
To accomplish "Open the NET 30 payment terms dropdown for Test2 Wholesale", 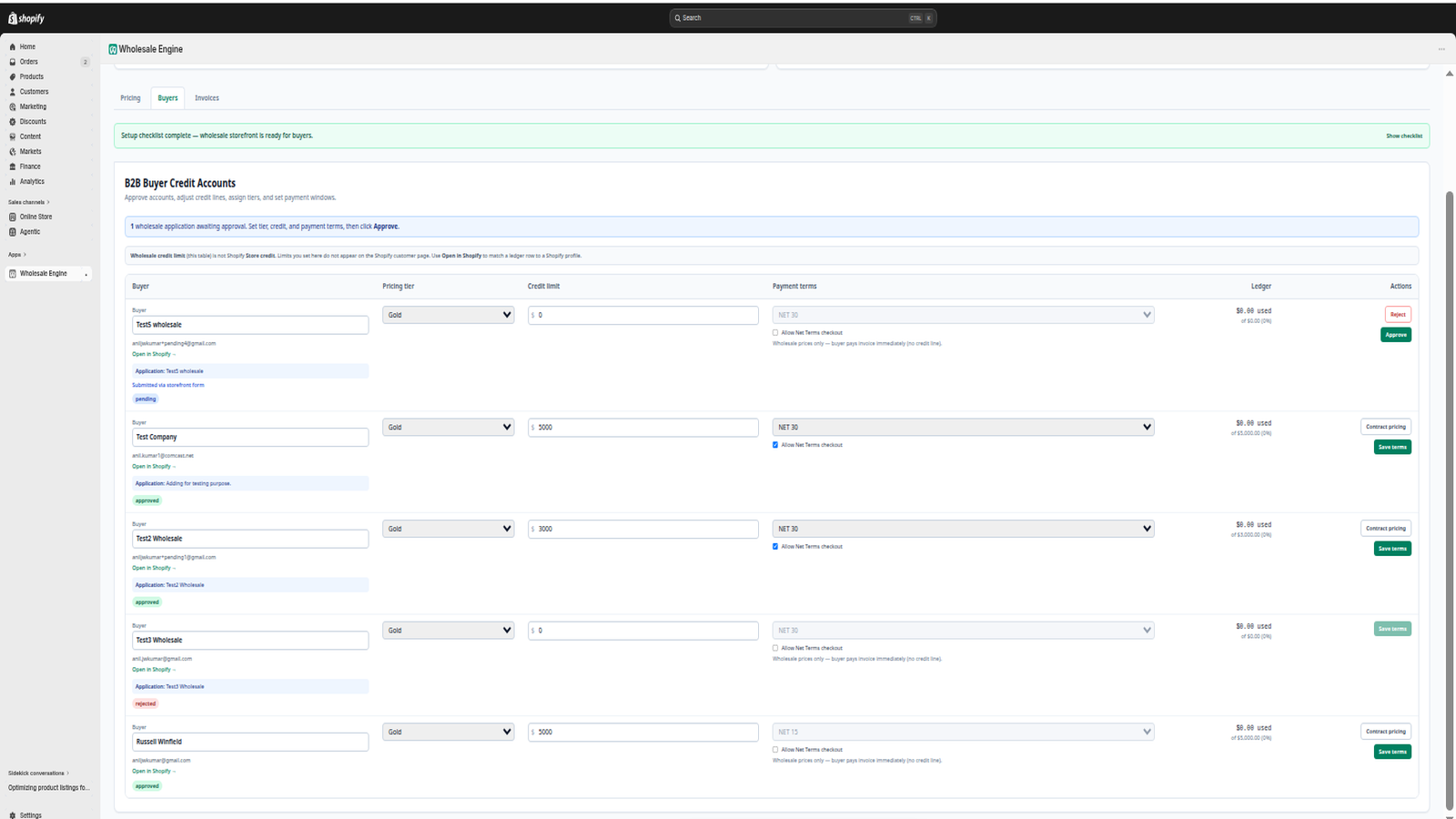I will pyautogui.click(x=964, y=529).
